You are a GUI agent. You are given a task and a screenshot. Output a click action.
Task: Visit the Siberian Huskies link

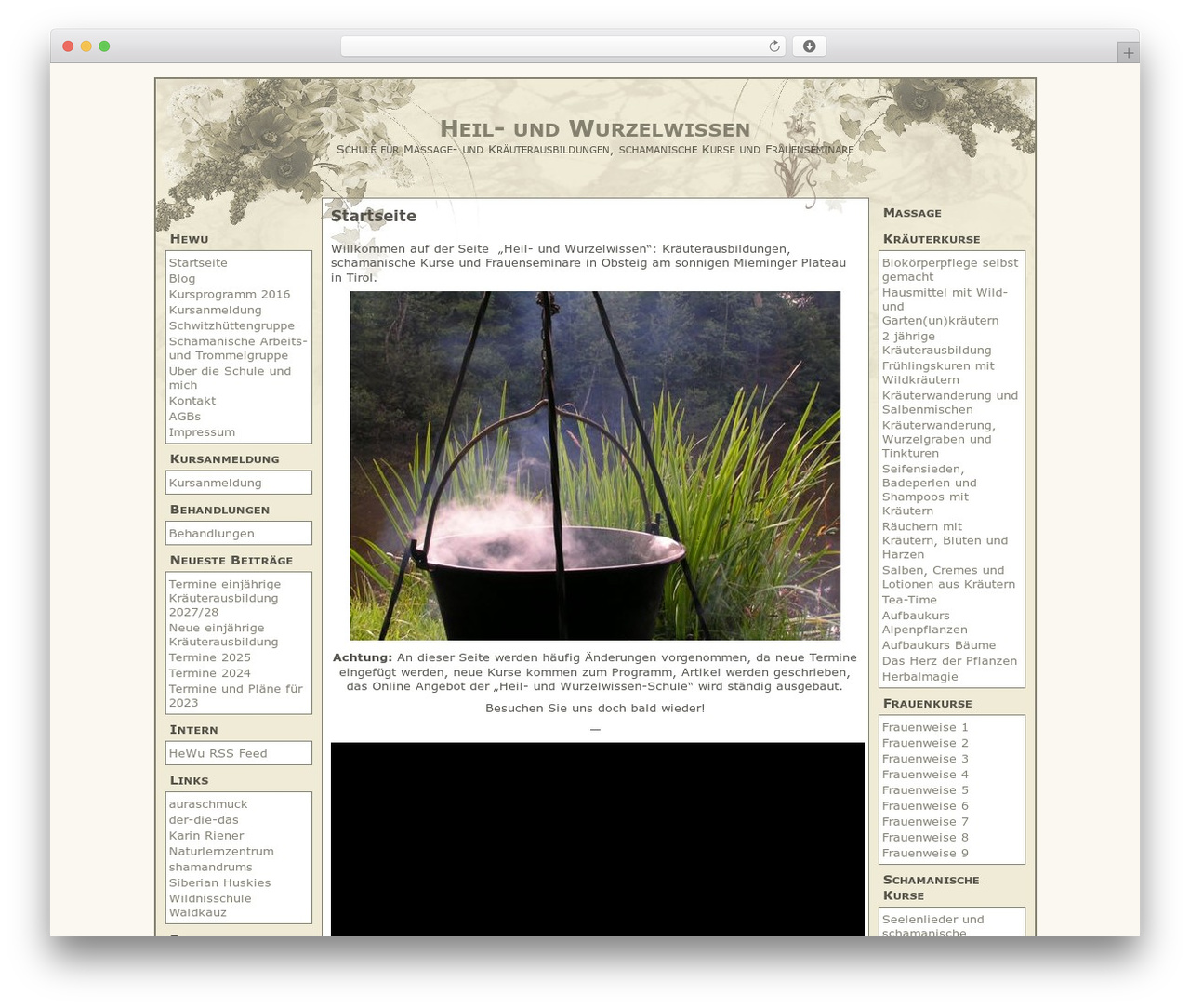(220, 883)
